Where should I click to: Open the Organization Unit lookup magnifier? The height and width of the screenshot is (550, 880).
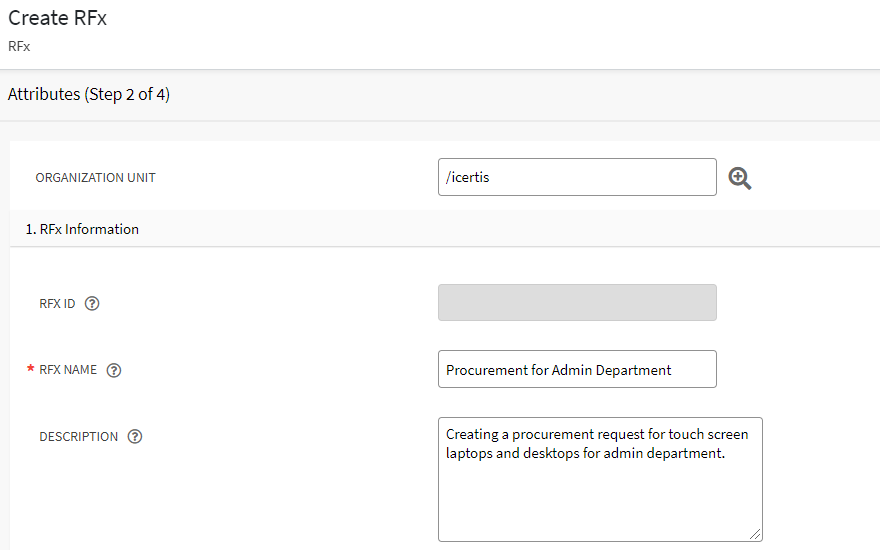(740, 178)
